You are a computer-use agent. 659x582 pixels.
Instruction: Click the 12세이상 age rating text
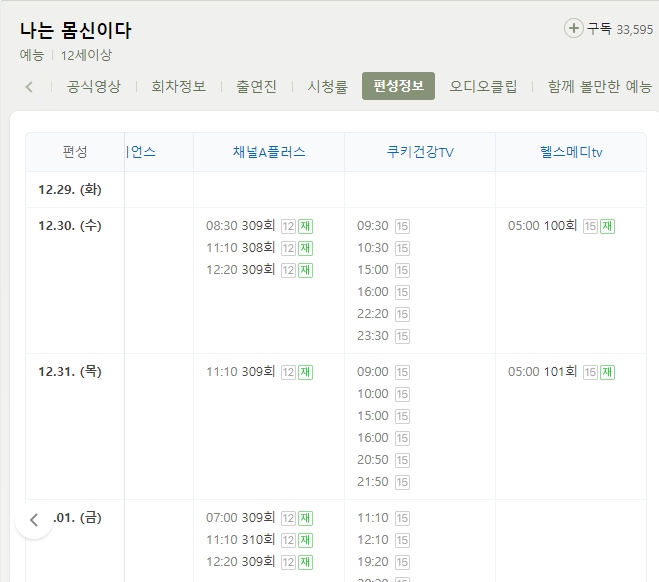click(86, 55)
